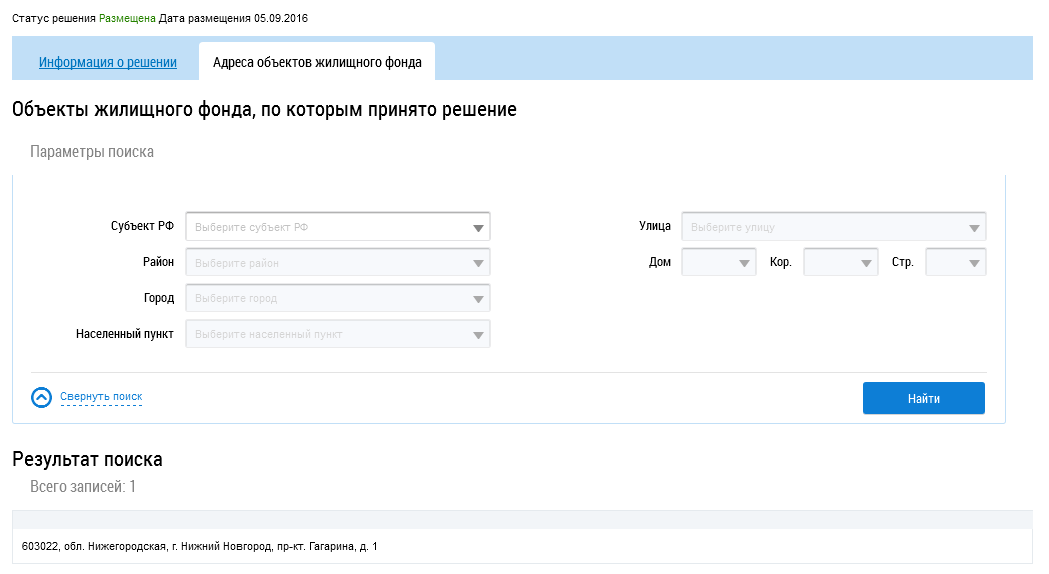The height and width of the screenshot is (574, 1049).
Task: Select Адреса объектов жилищного фонда tab
Action: point(317,62)
